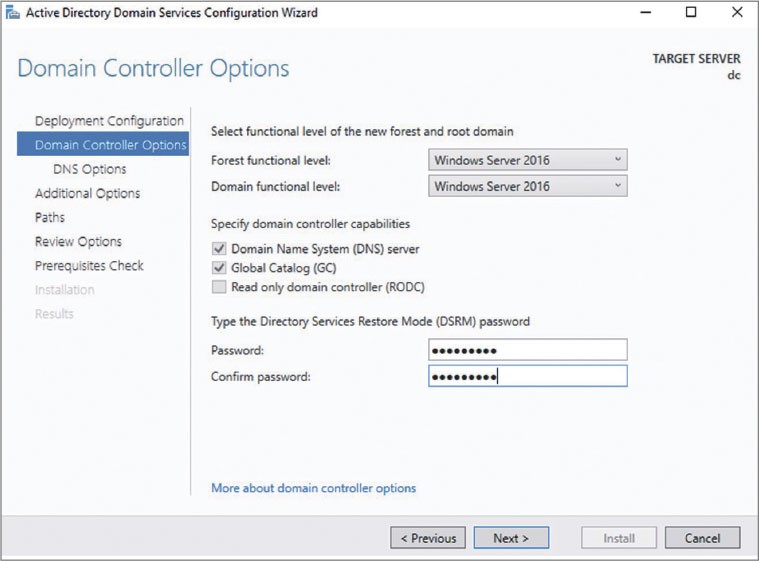Viewport: 759px width, 561px height.
Task: Switch to Additional Options page
Action: pos(87,193)
